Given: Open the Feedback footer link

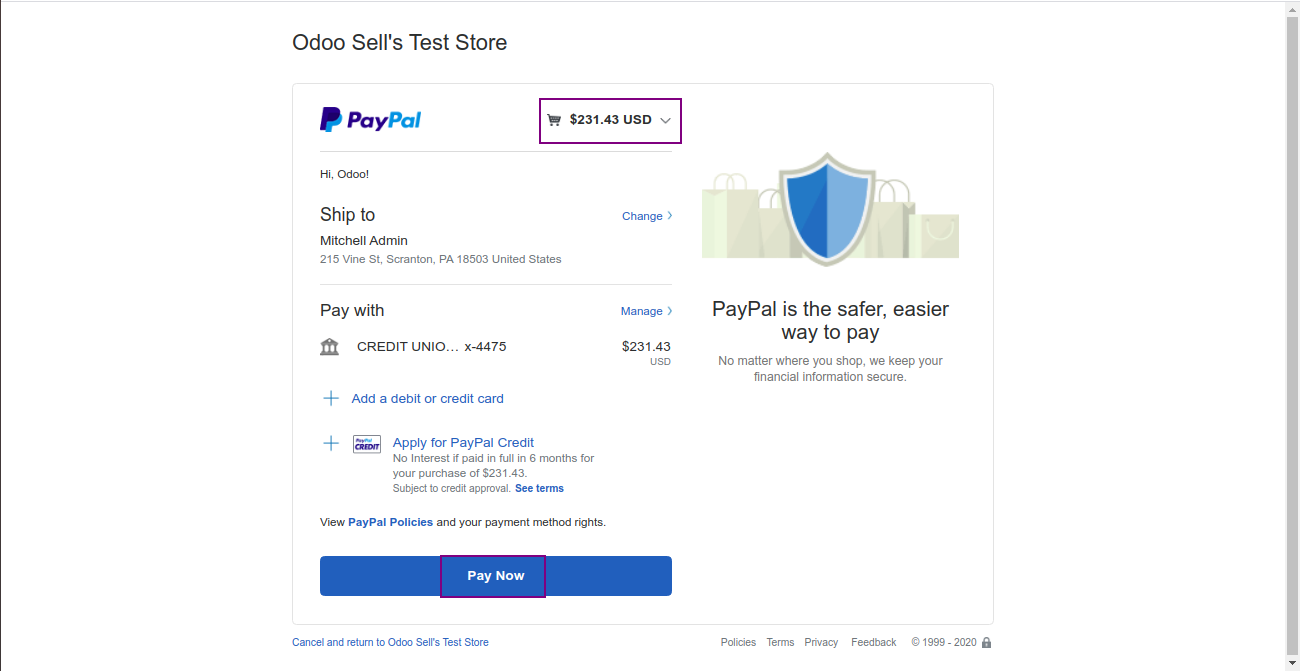Looking at the screenshot, I should pos(874,642).
